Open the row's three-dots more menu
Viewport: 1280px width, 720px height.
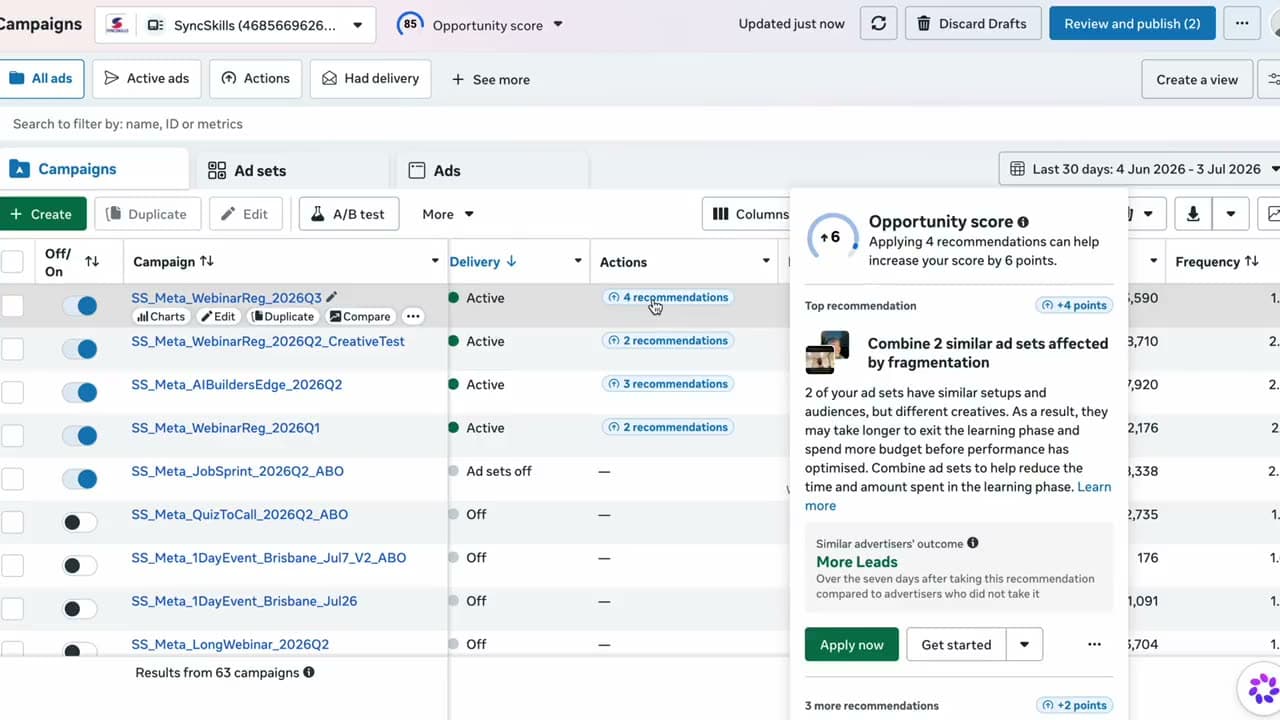click(x=412, y=316)
